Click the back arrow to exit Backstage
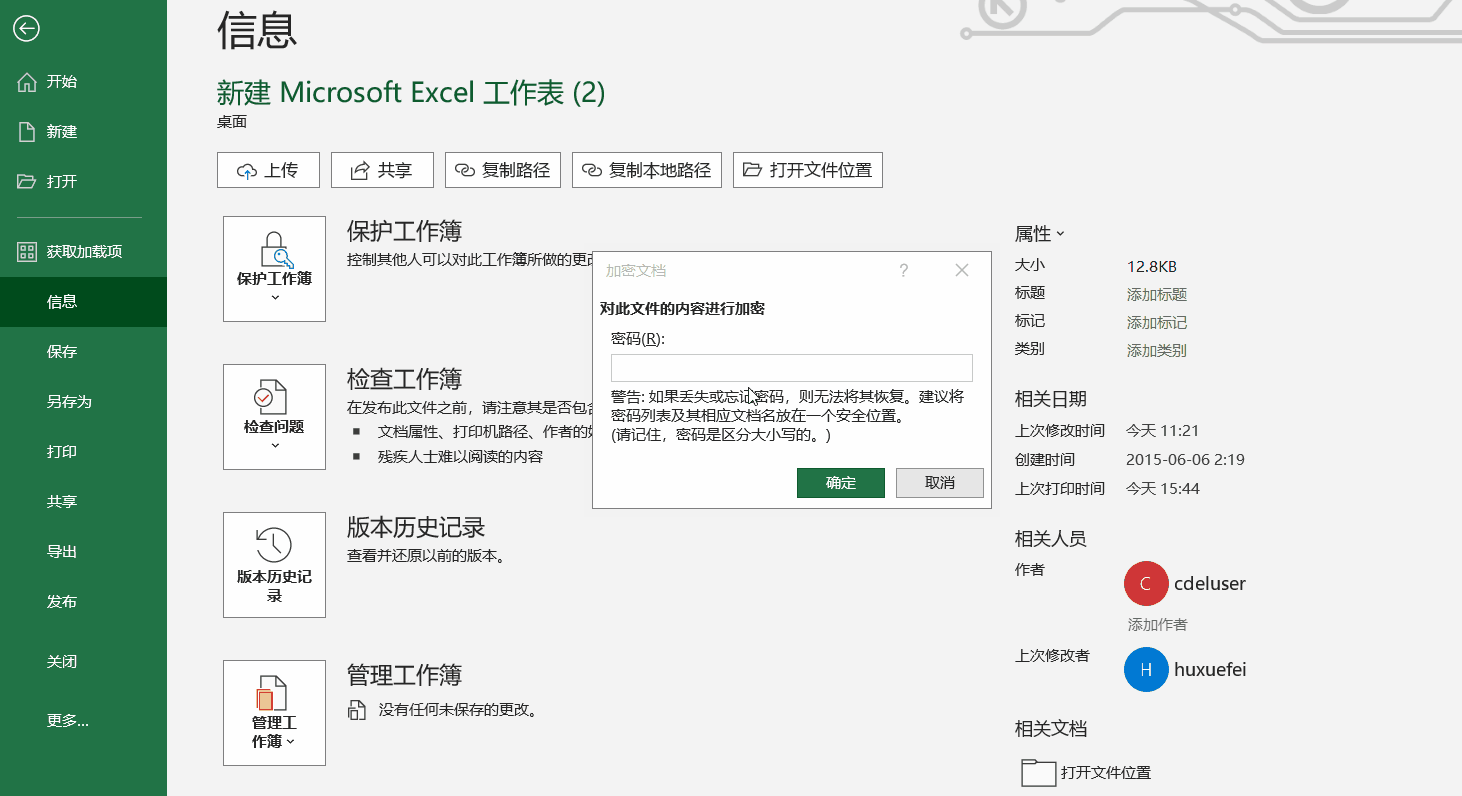 coord(25,29)
